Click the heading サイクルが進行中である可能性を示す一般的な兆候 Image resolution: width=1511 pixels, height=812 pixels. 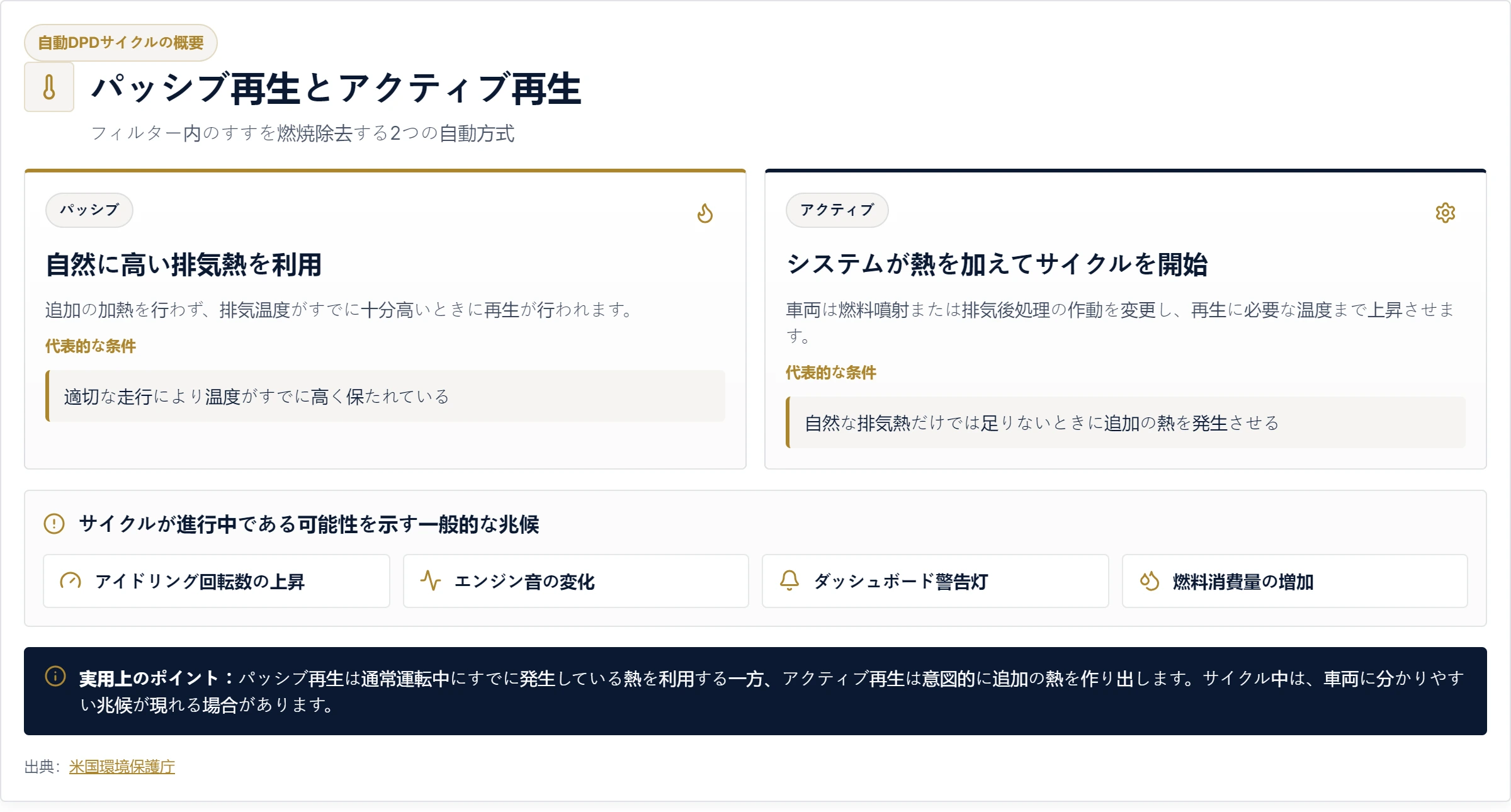point(310,524)
